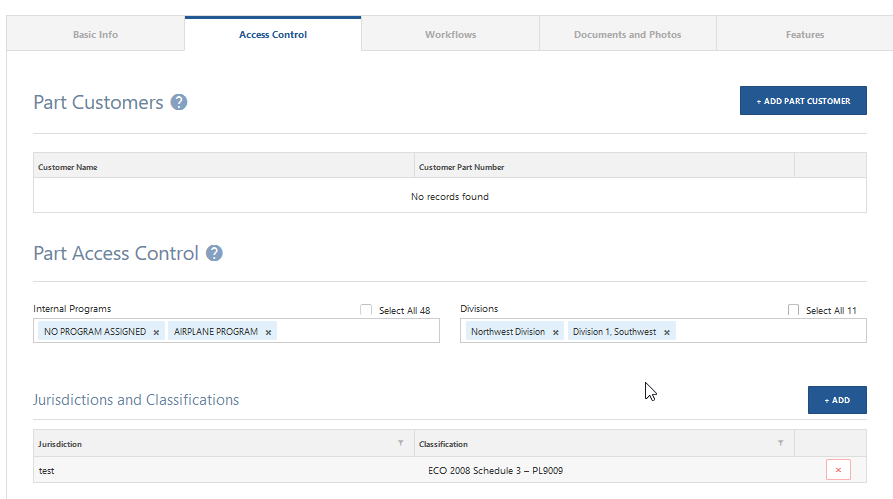Delete the test jurisdiction row

point(838,470)
